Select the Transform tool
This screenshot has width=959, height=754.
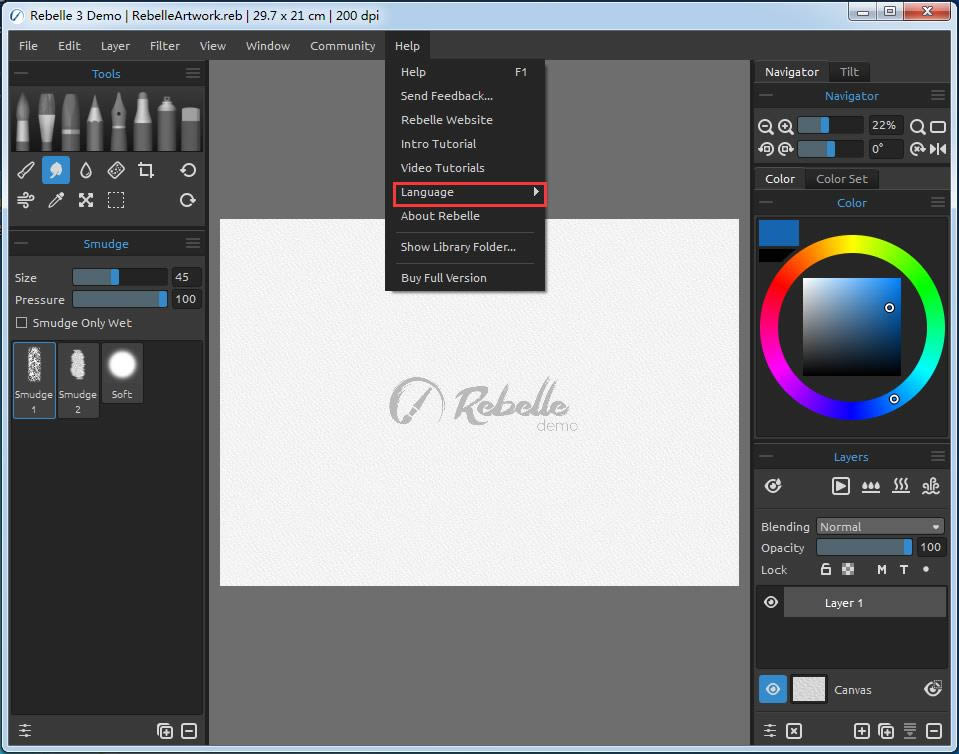(x=86, y=200)
